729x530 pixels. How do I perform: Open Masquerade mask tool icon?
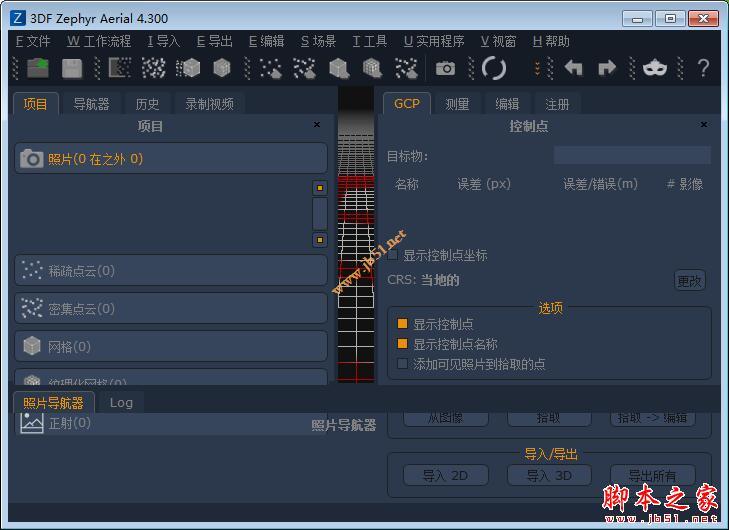point(655,68)
